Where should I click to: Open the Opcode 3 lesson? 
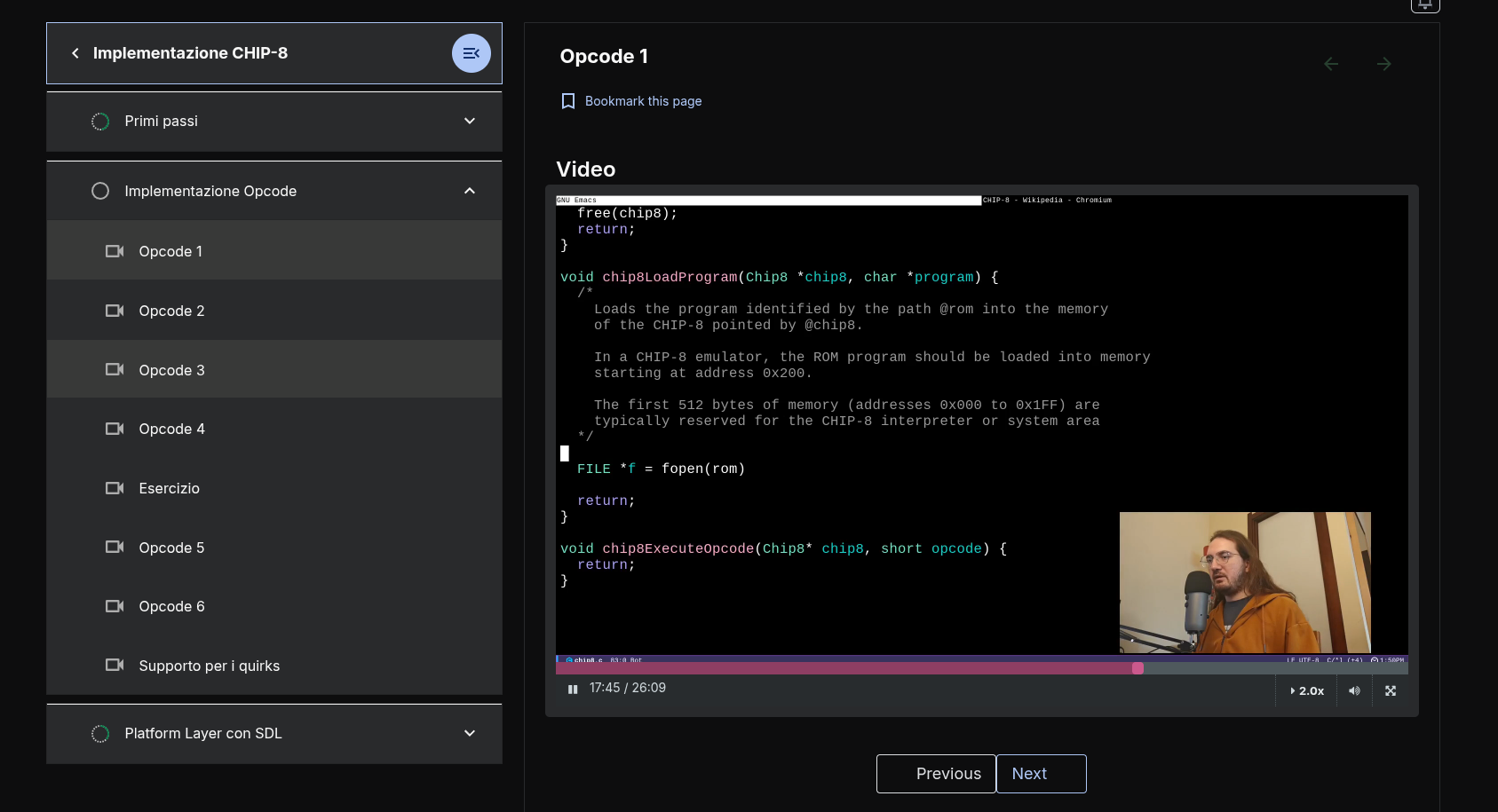click(x=274, y=370)
